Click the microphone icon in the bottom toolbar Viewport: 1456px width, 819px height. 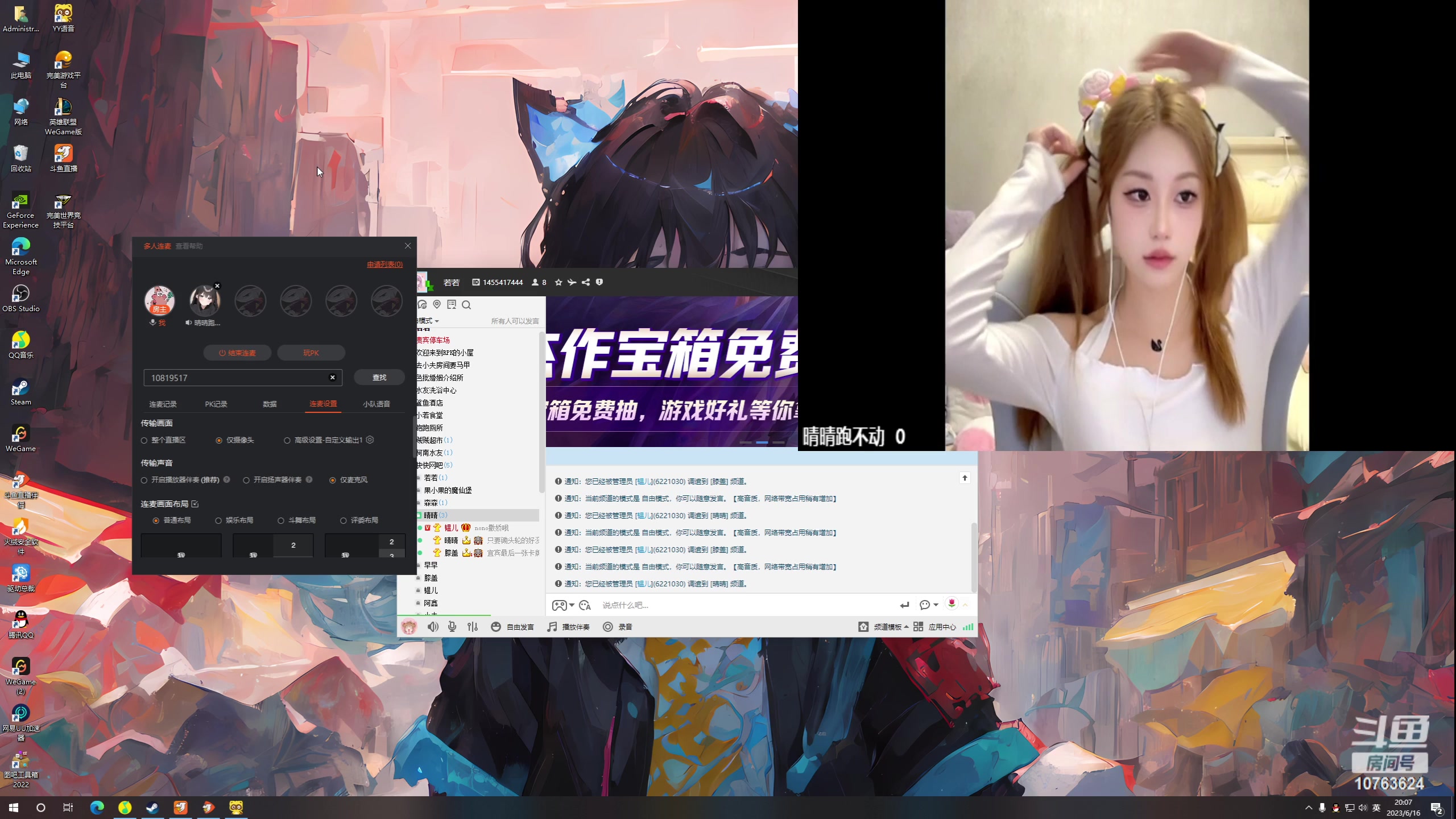point(452,626)
